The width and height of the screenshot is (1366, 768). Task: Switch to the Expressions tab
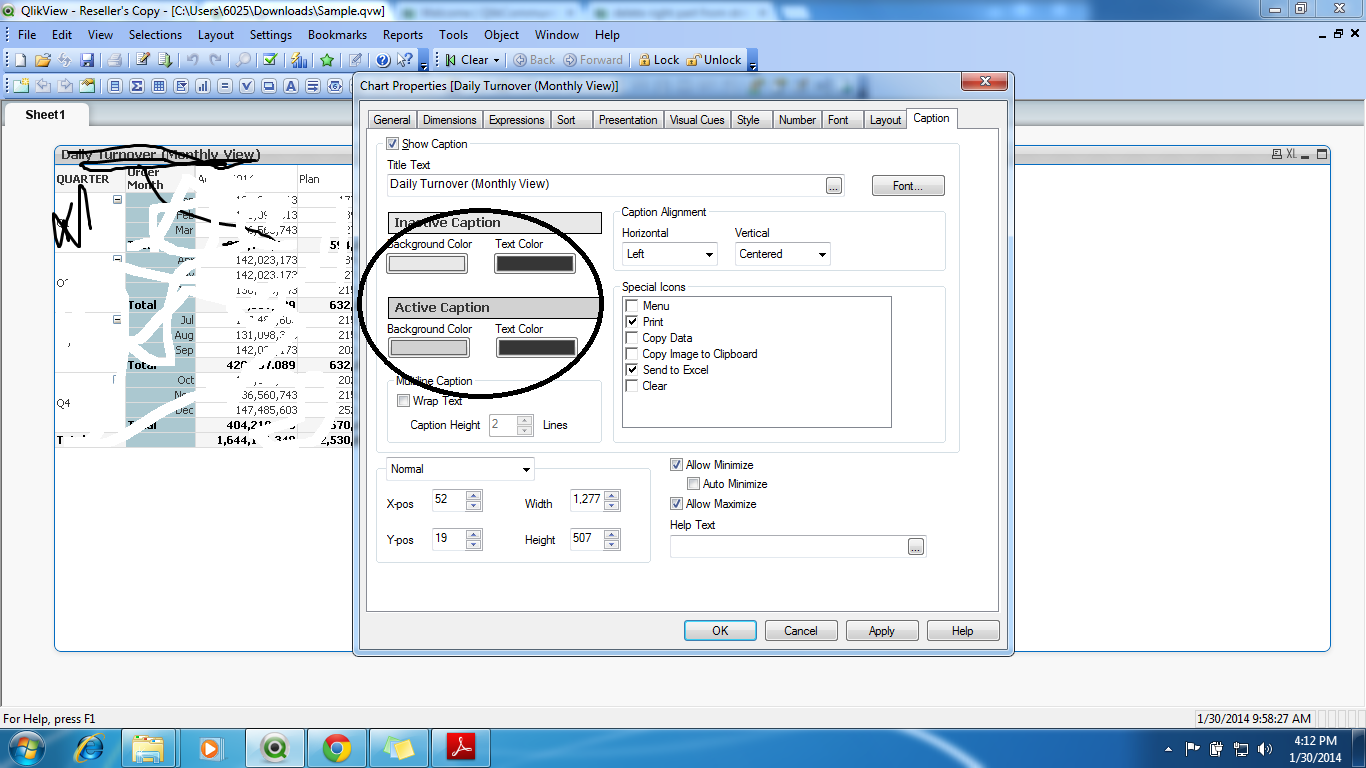[x=517, y=120]
